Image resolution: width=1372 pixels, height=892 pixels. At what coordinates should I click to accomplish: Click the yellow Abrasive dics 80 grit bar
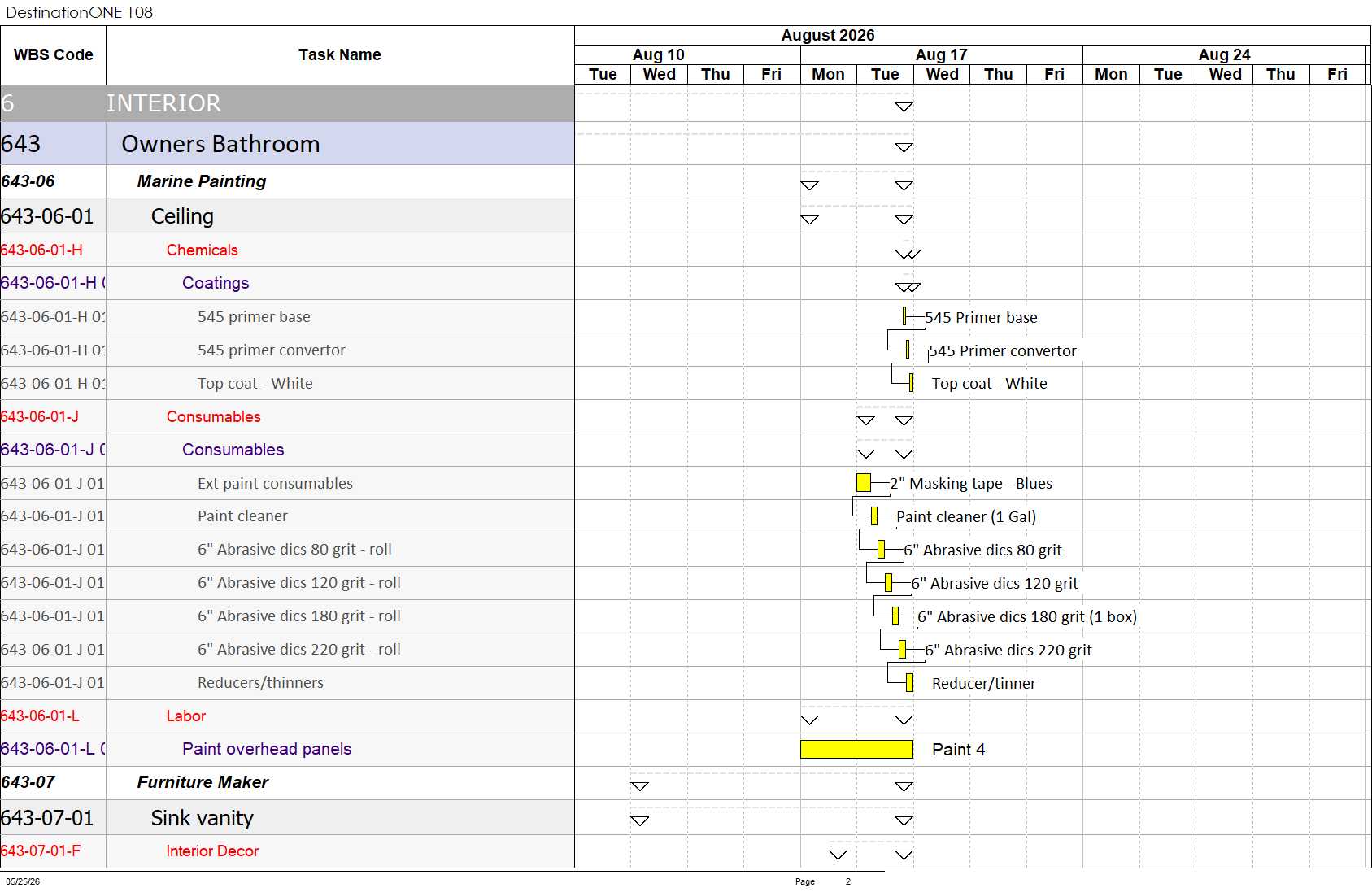pos(881,550)
